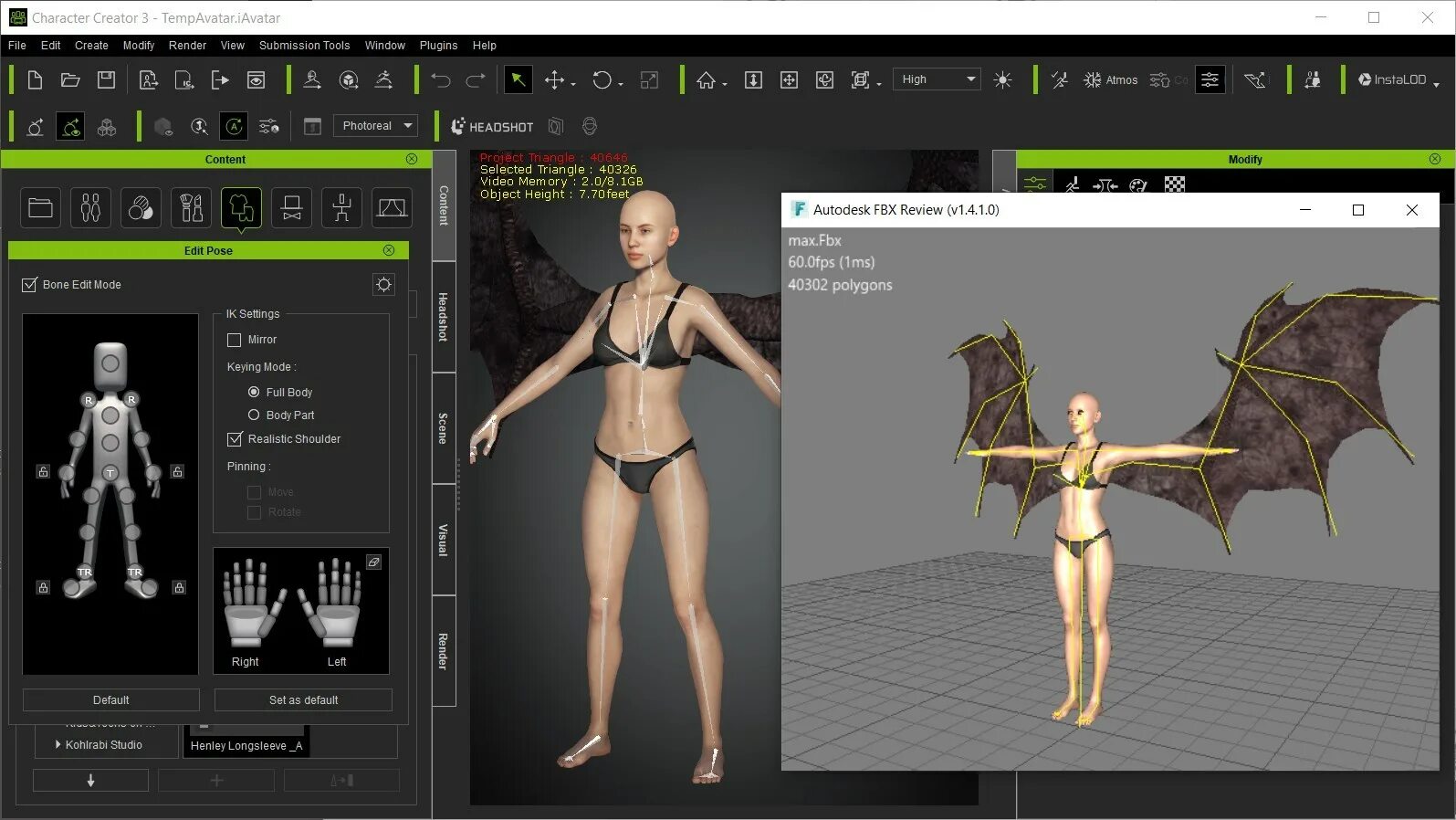
Task: Choose the Scale tool
Action: 649,80
